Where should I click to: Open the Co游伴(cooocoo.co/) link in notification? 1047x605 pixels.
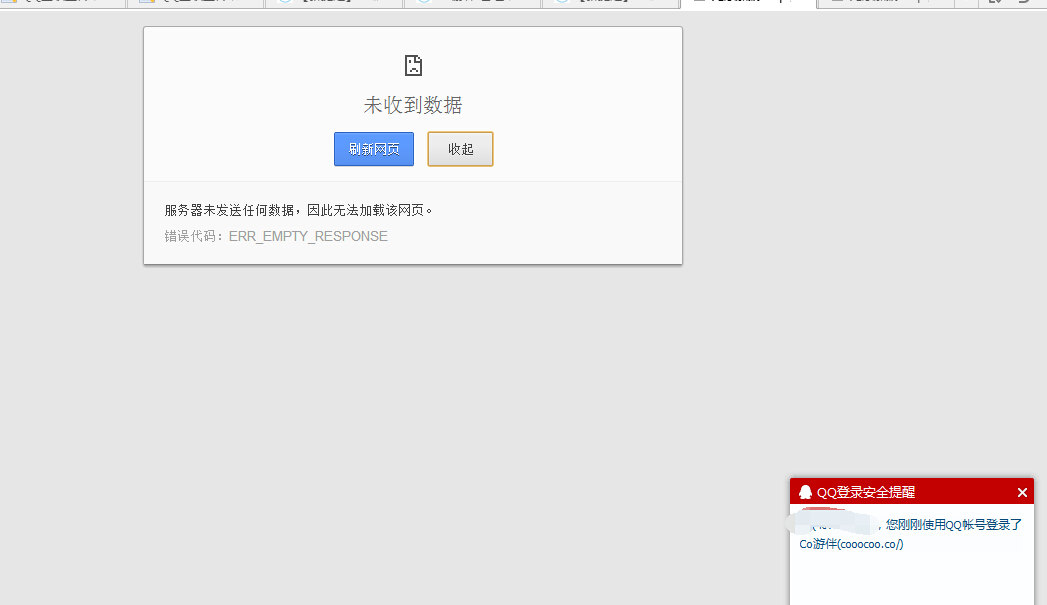[851, 544]
